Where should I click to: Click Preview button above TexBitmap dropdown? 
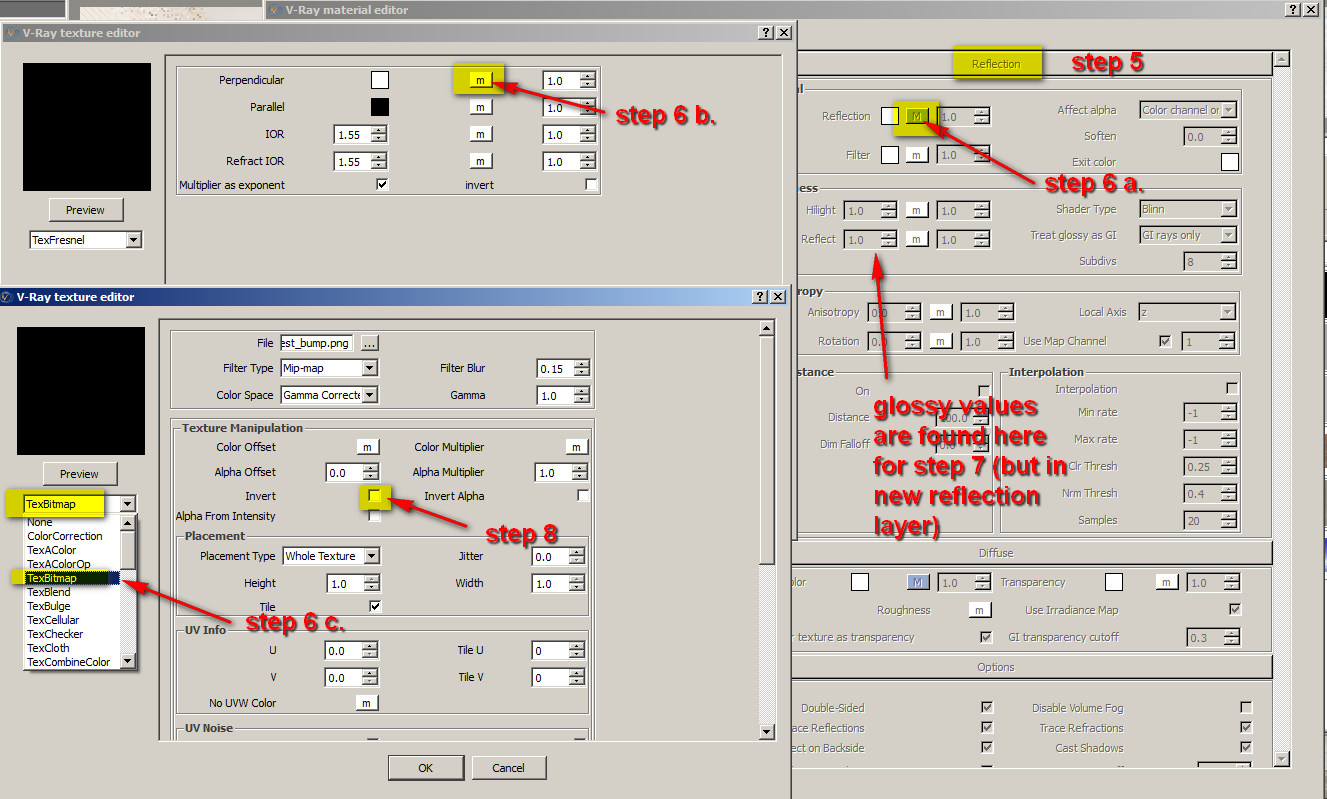[x=79, y=474]
